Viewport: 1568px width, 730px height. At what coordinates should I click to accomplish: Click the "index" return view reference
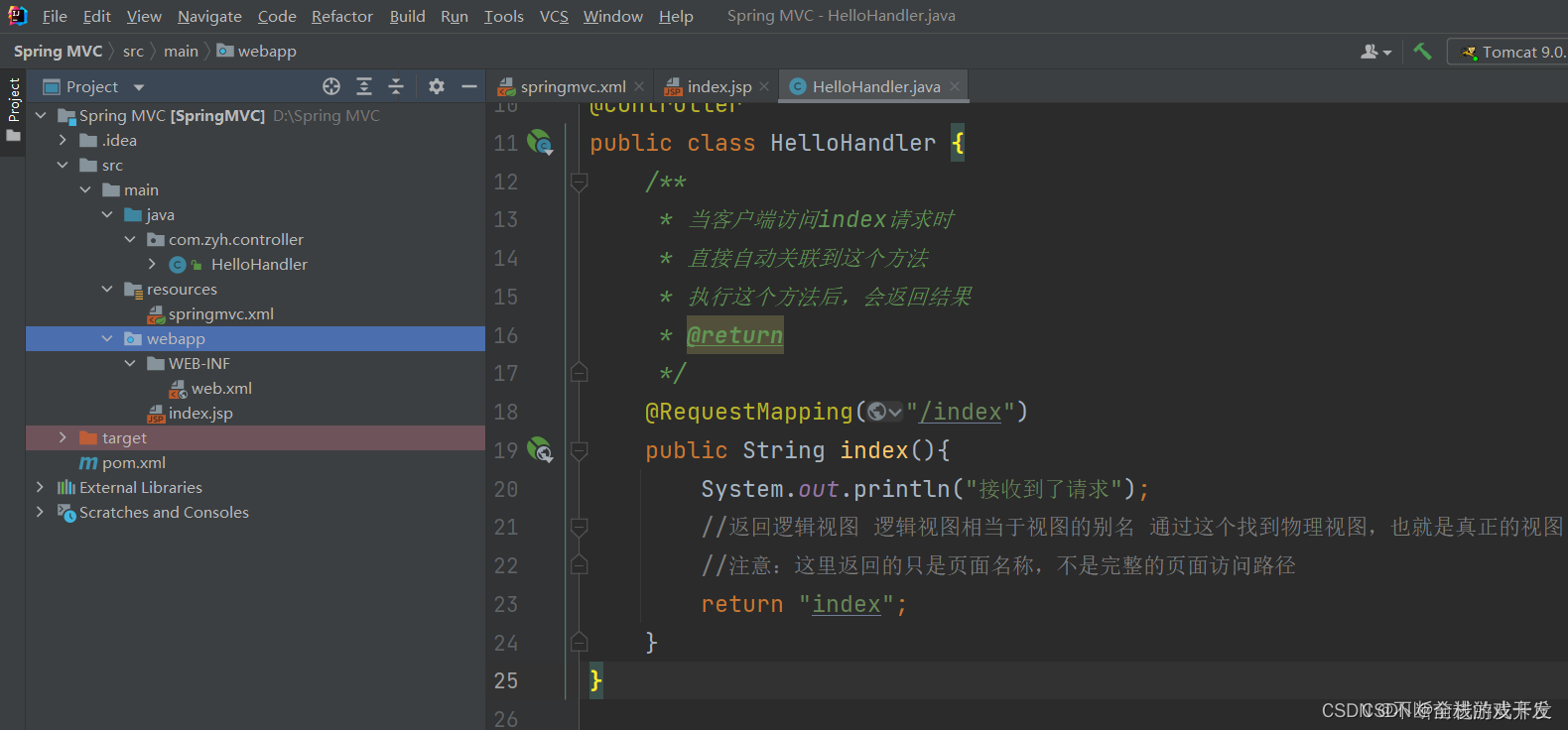click(x=847, y=604)
